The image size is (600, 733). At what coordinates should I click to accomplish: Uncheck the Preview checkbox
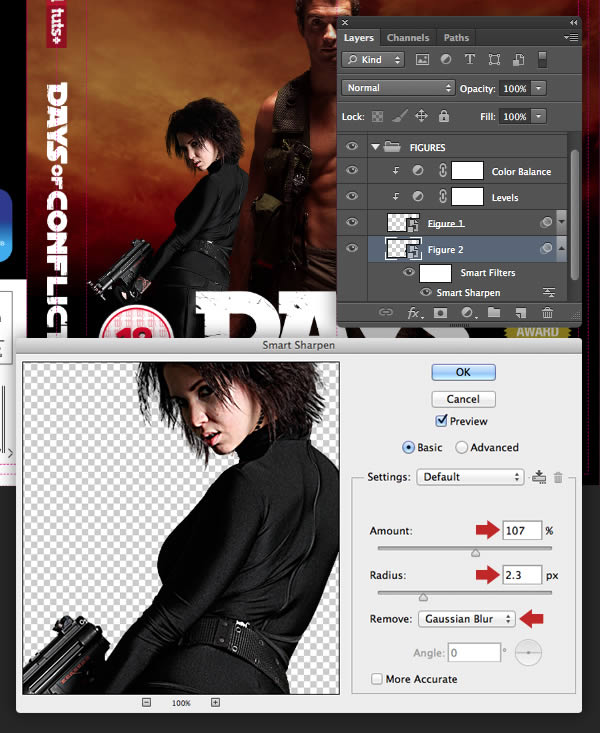click(441, 420)
